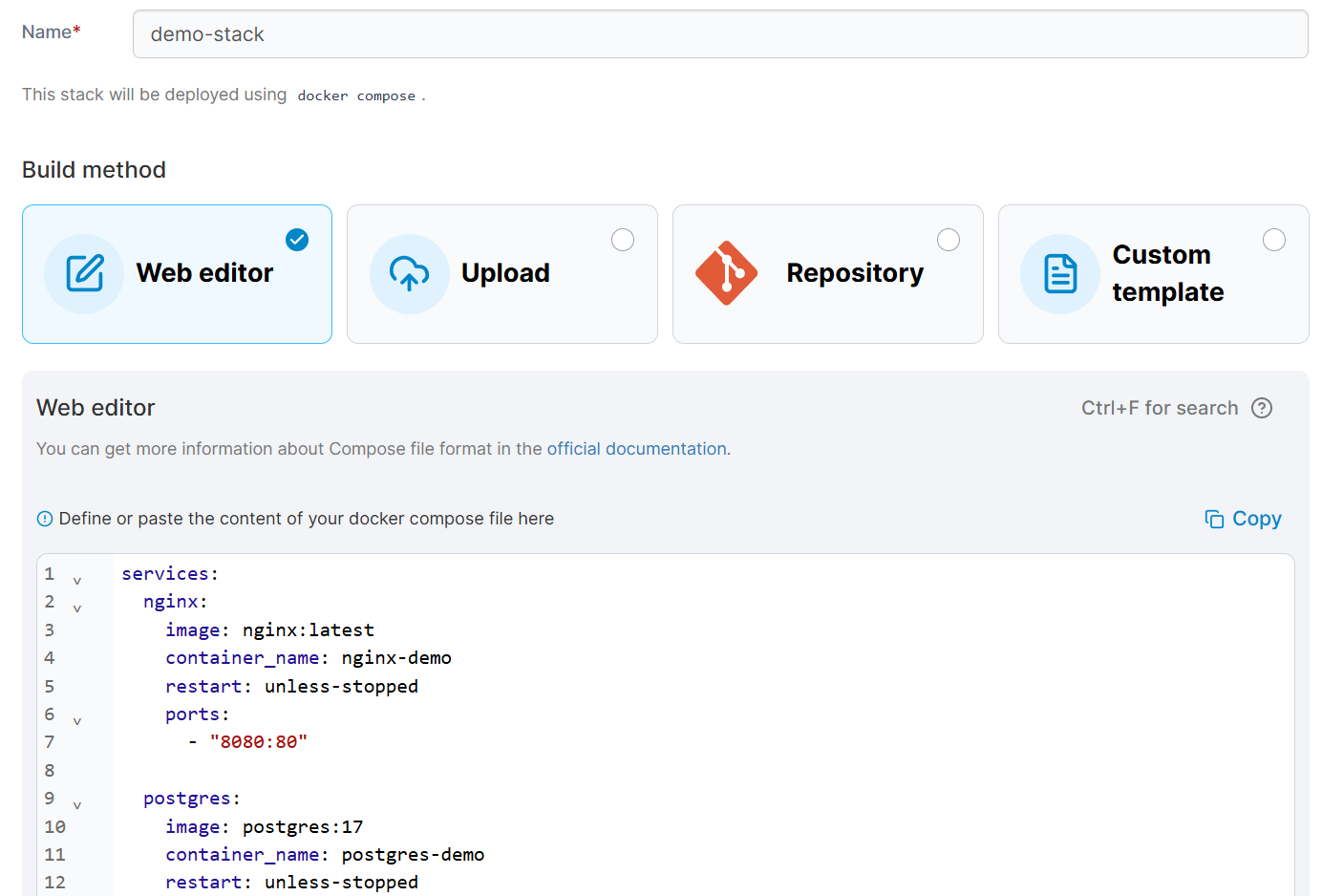Choose the Upload build method card
Screen dimensions: 1322x896
(x=502, y=274)
